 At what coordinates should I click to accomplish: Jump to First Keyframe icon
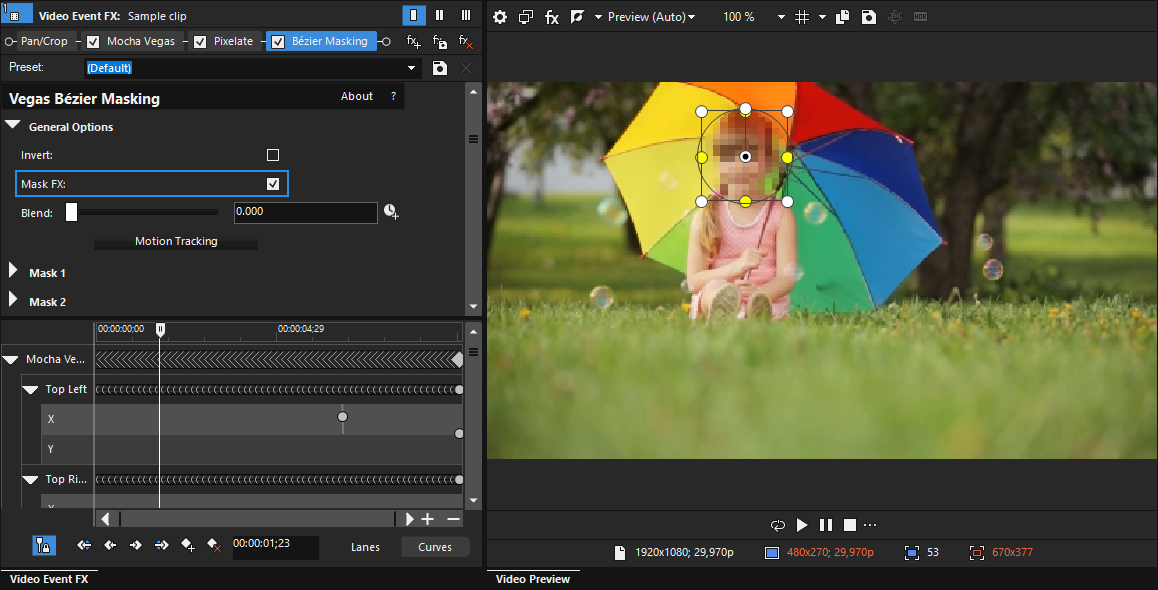[84, 546]
